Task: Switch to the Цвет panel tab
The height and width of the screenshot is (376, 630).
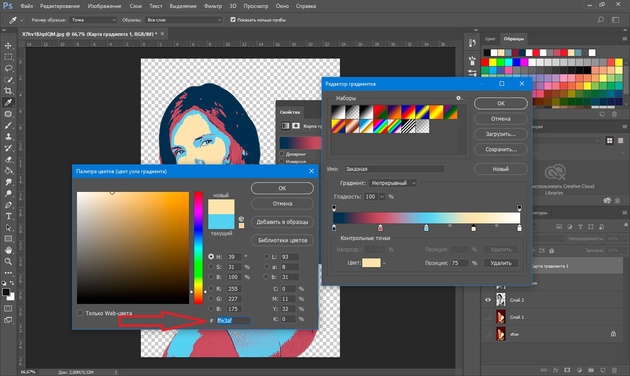Action: tap(490, 39)
